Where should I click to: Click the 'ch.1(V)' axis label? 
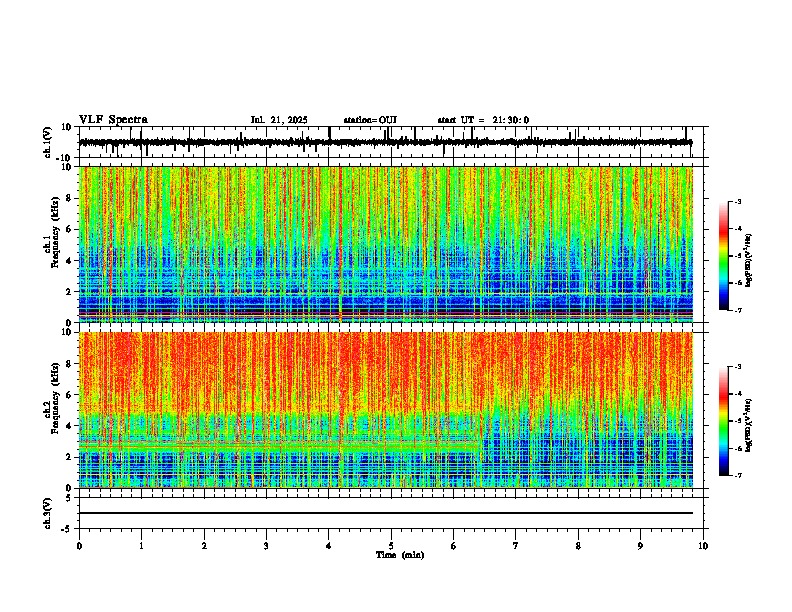(x=47, y=142)
